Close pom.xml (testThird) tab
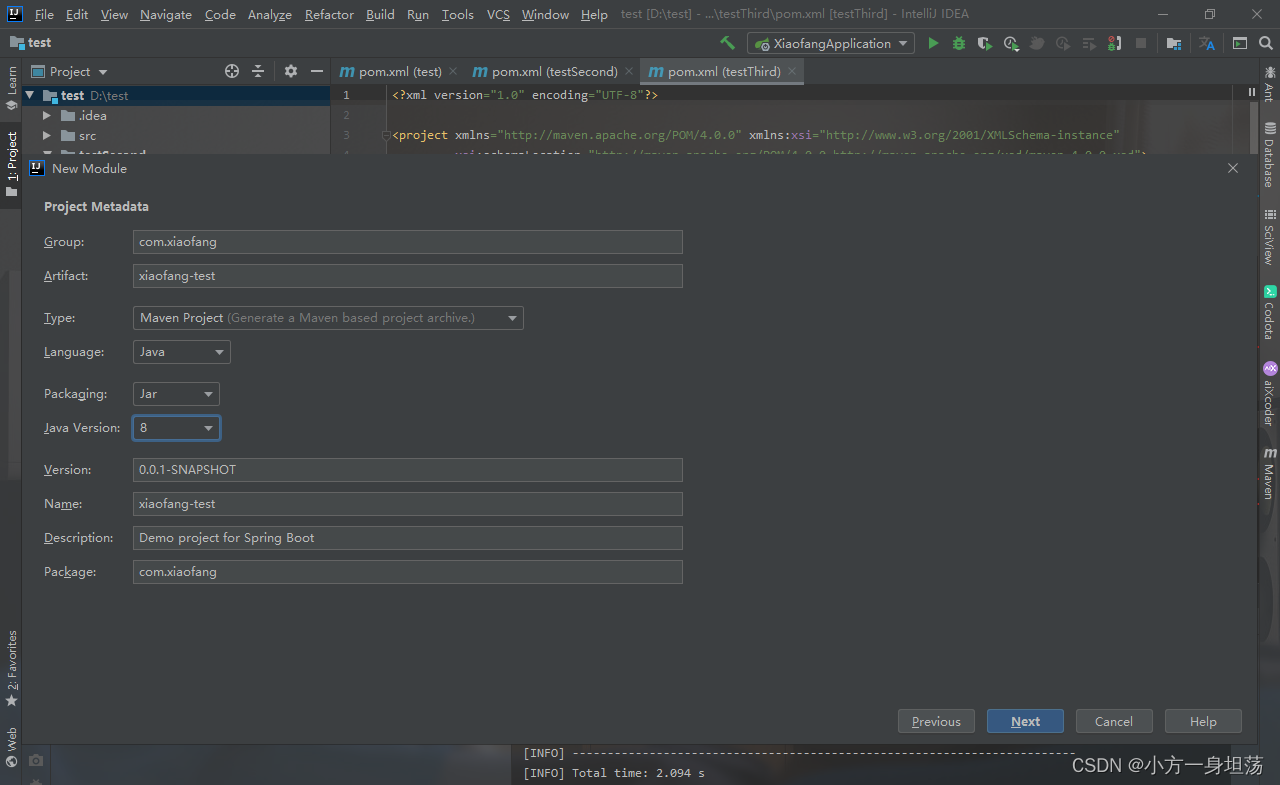This screenshot has width=1280, height=785. (x=792, y=71)
